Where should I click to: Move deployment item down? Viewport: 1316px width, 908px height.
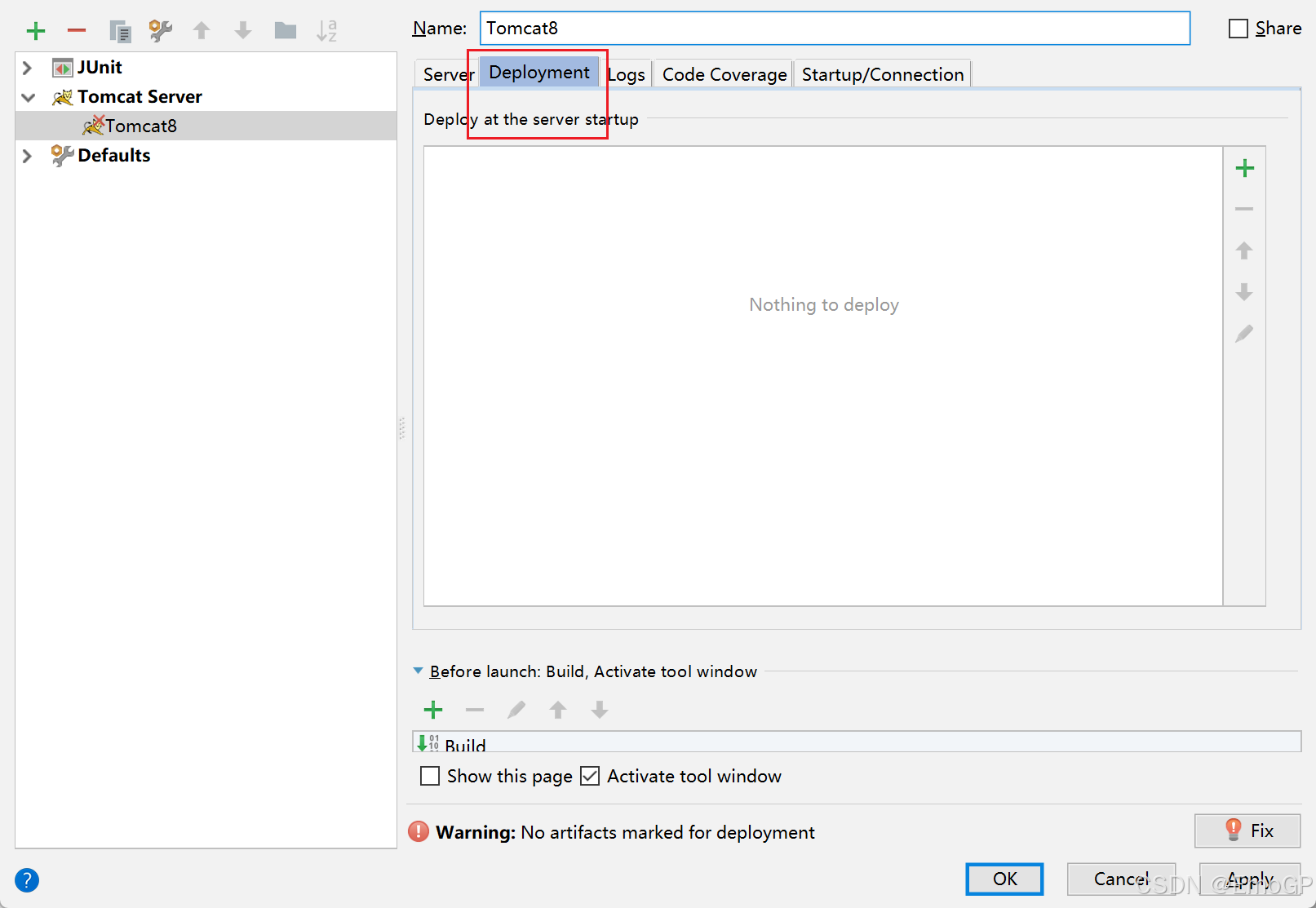coord(1244,292)
